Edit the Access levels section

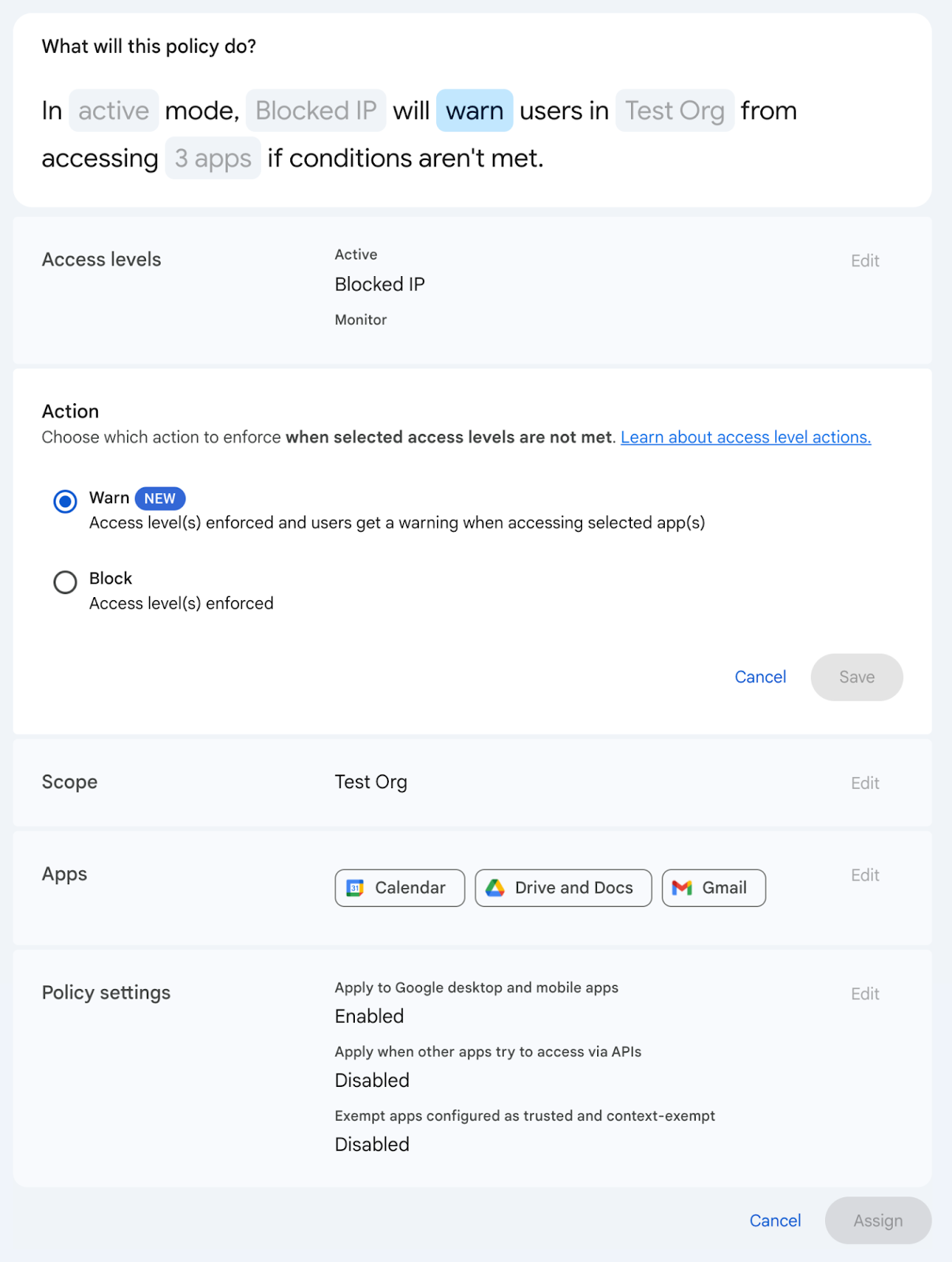864,261
